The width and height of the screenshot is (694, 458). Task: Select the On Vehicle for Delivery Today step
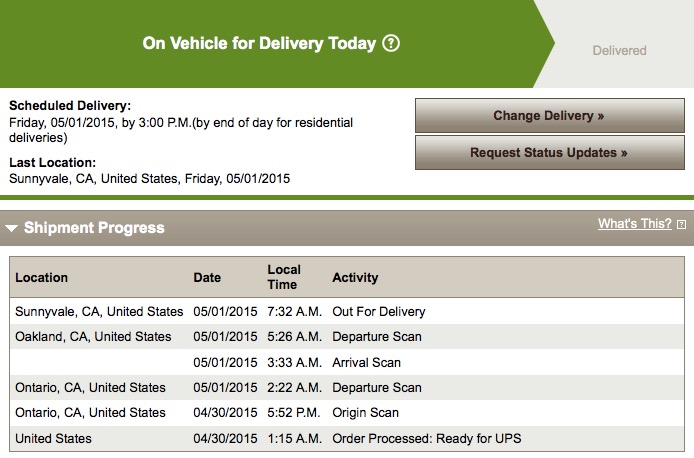(x=259, y=44)
